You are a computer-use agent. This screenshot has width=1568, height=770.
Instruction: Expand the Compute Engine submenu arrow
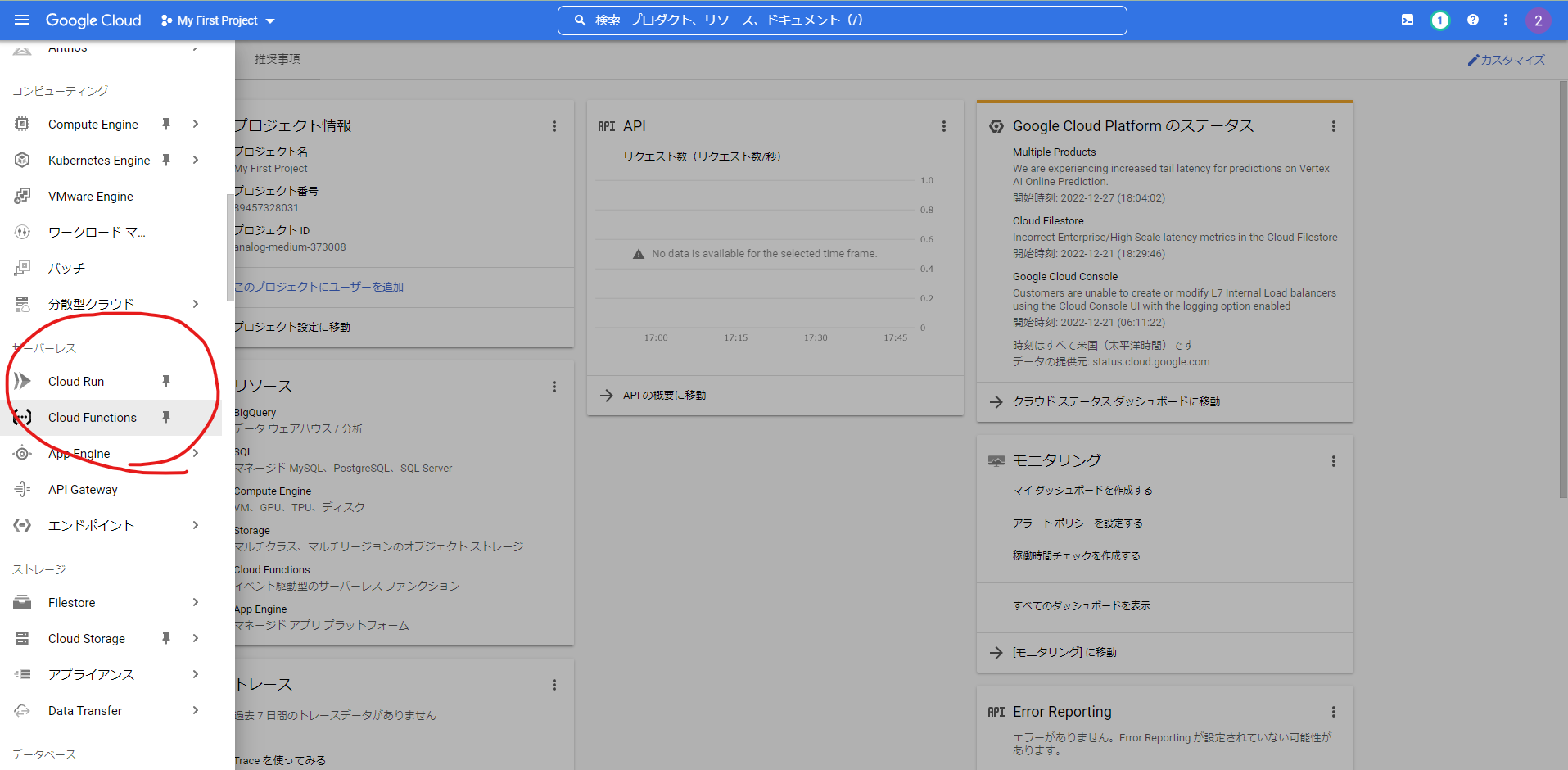196,124
